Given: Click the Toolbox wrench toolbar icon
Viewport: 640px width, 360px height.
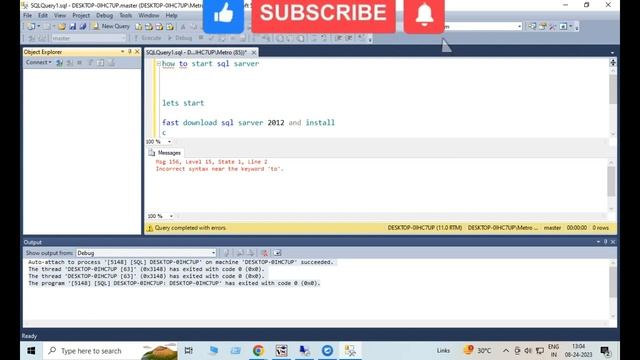Looking at the screenshot, I should coord(553,27).
